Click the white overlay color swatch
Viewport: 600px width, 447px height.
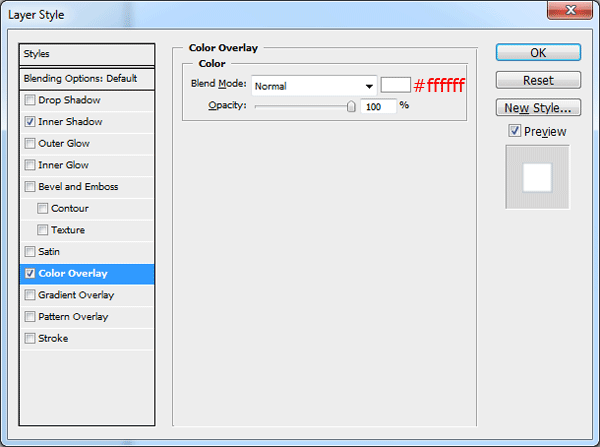click(396, 86)
